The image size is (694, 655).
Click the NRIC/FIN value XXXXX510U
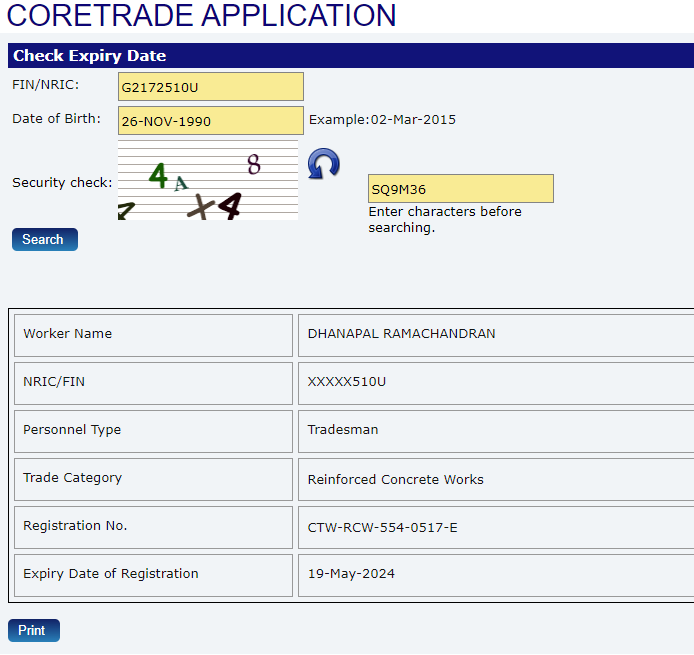(347, 381)
